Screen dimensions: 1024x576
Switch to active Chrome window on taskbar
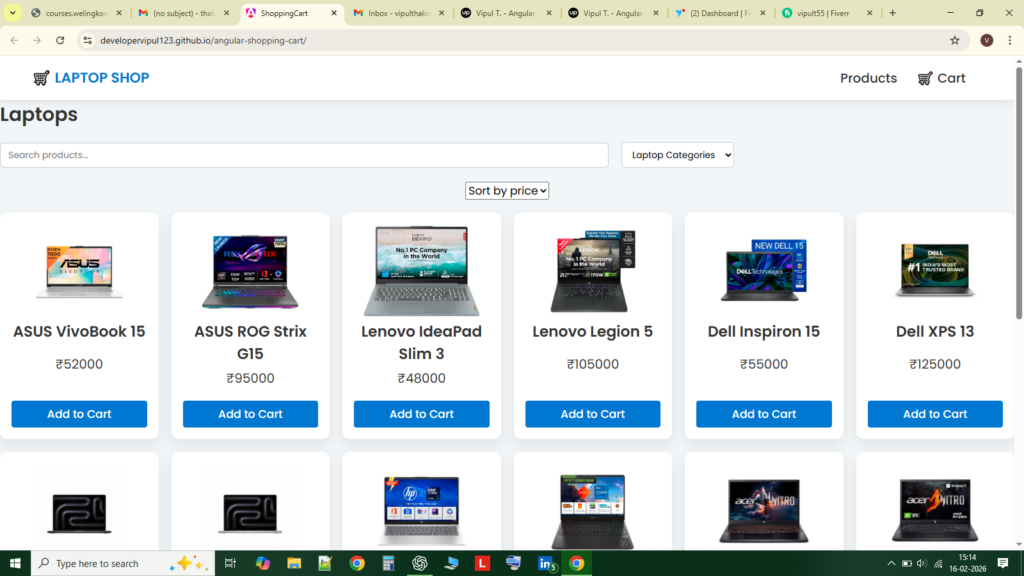577,563
